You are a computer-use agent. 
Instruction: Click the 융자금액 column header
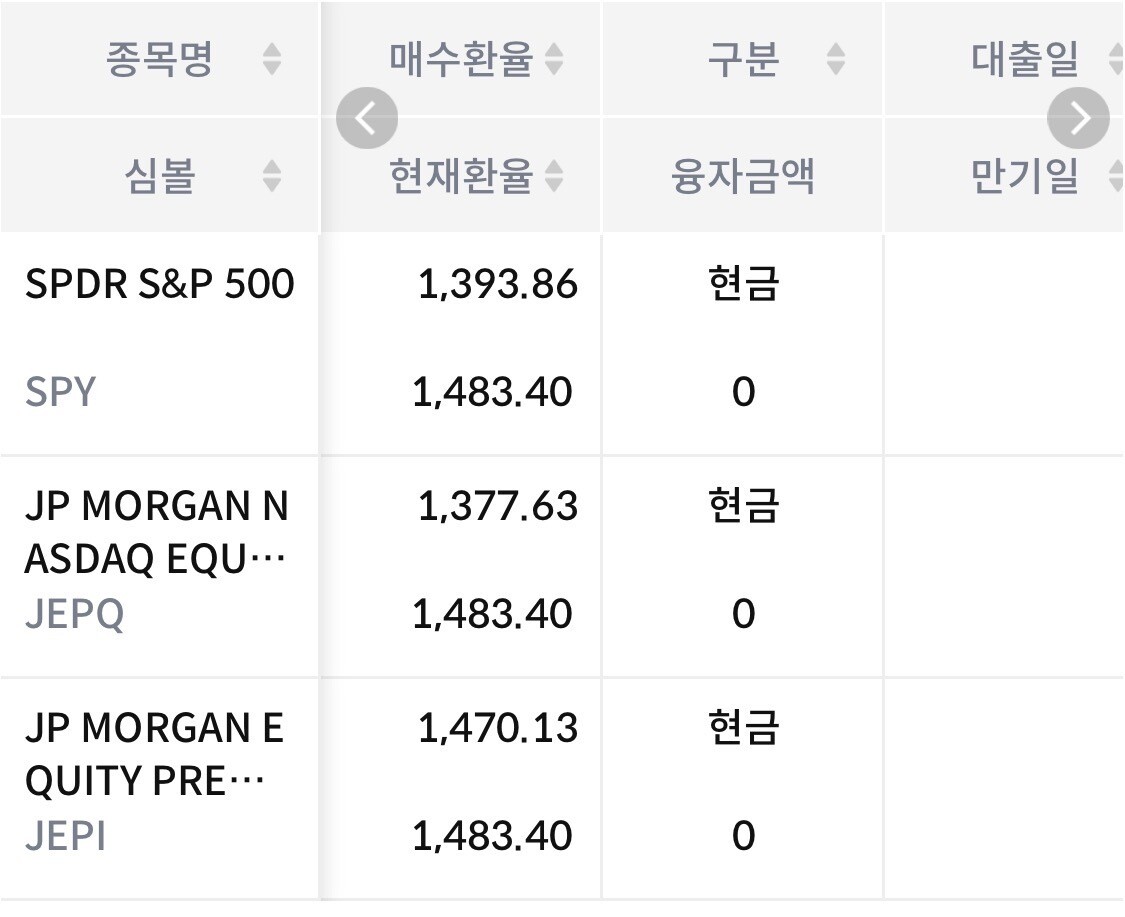tap(743, 177)
